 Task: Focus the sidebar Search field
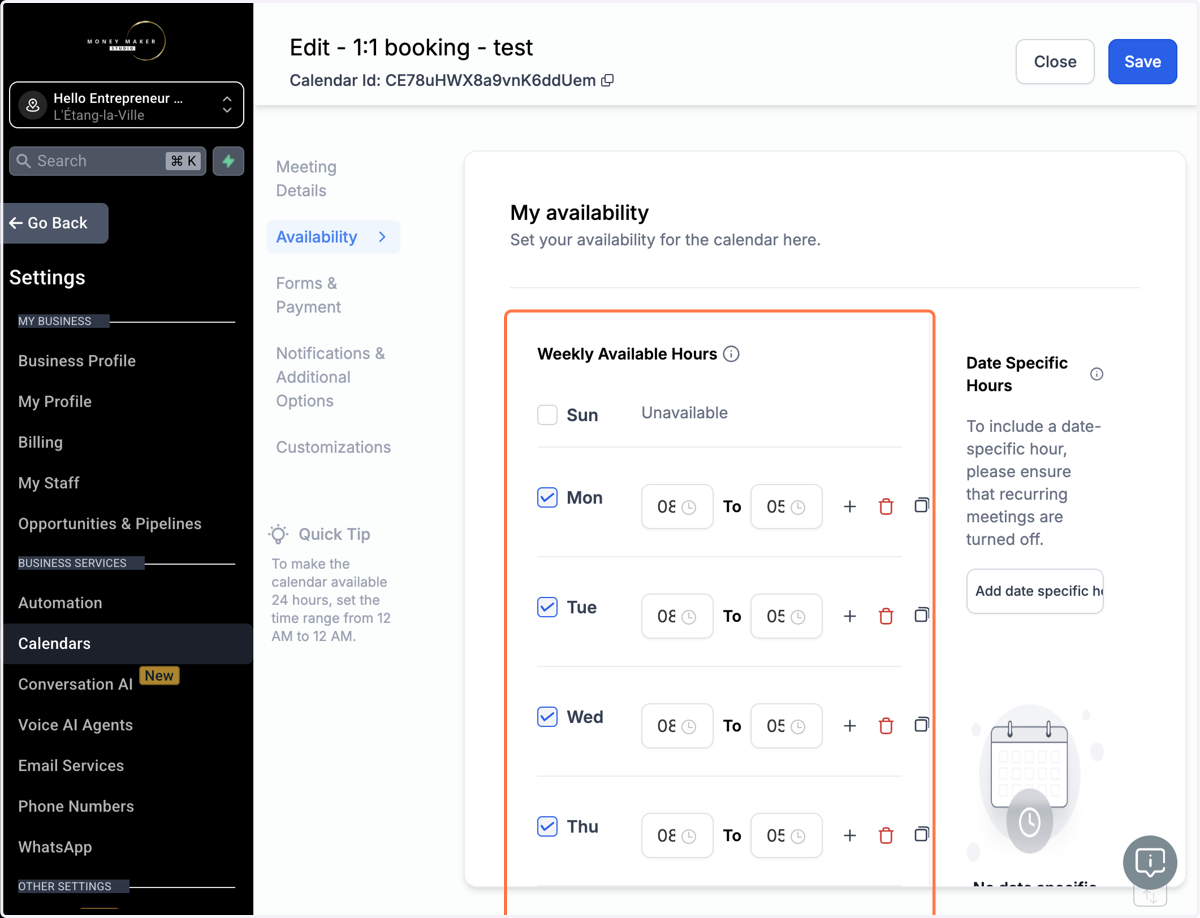point(107,161)
